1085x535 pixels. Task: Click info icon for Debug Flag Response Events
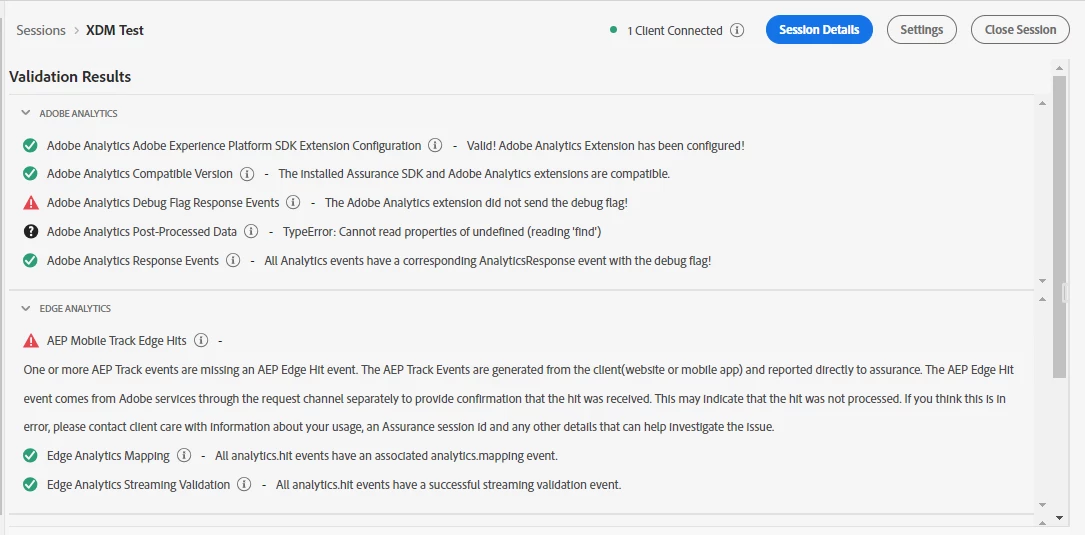click(x=293, y=203)
